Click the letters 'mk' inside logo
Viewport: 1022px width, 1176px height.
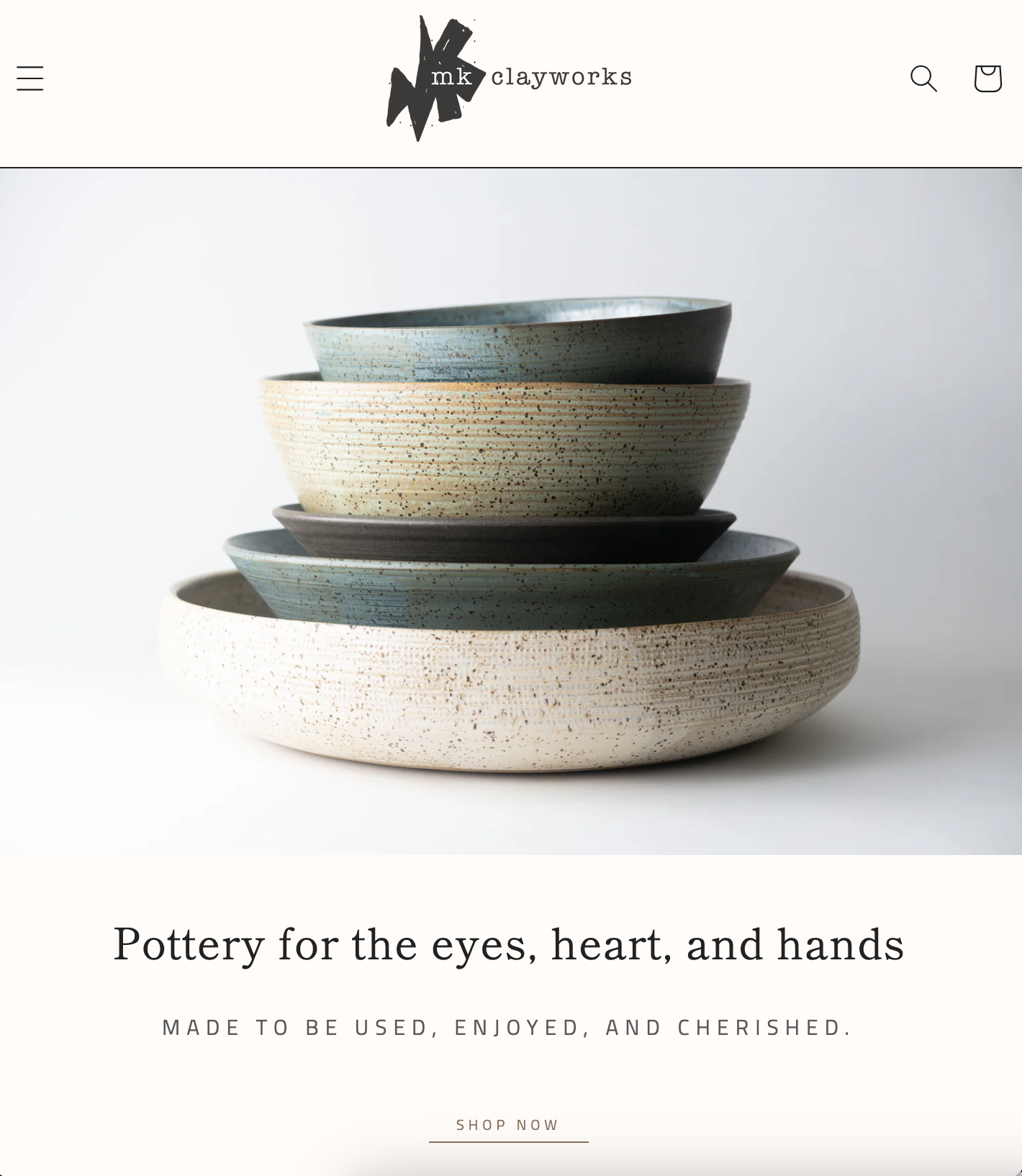click(x=452, y=77)
